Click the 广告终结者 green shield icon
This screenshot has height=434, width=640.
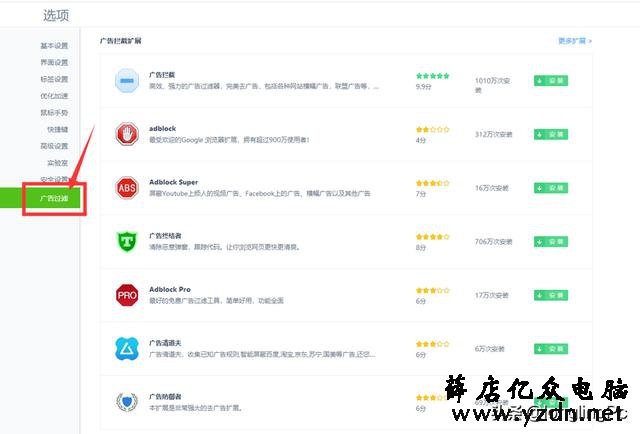127,241
